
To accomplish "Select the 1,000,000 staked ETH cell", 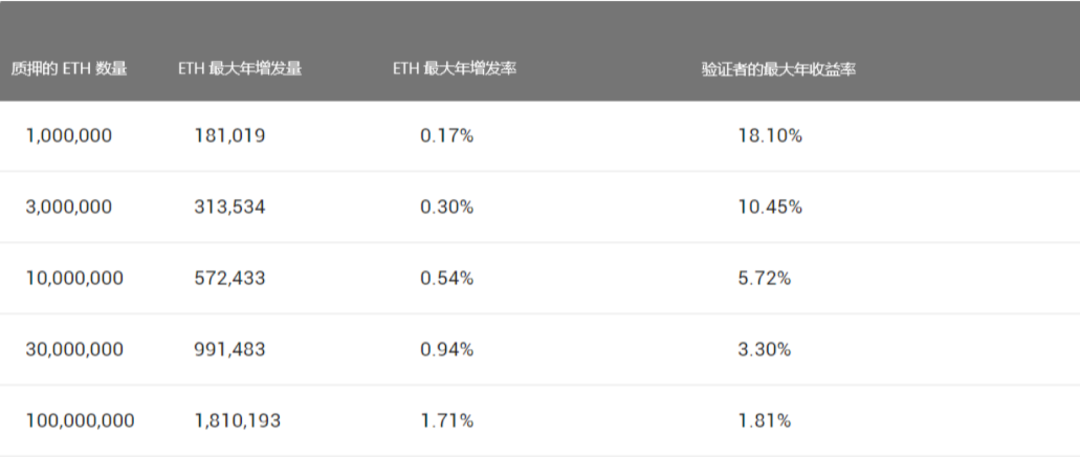I will pos(69,136).
